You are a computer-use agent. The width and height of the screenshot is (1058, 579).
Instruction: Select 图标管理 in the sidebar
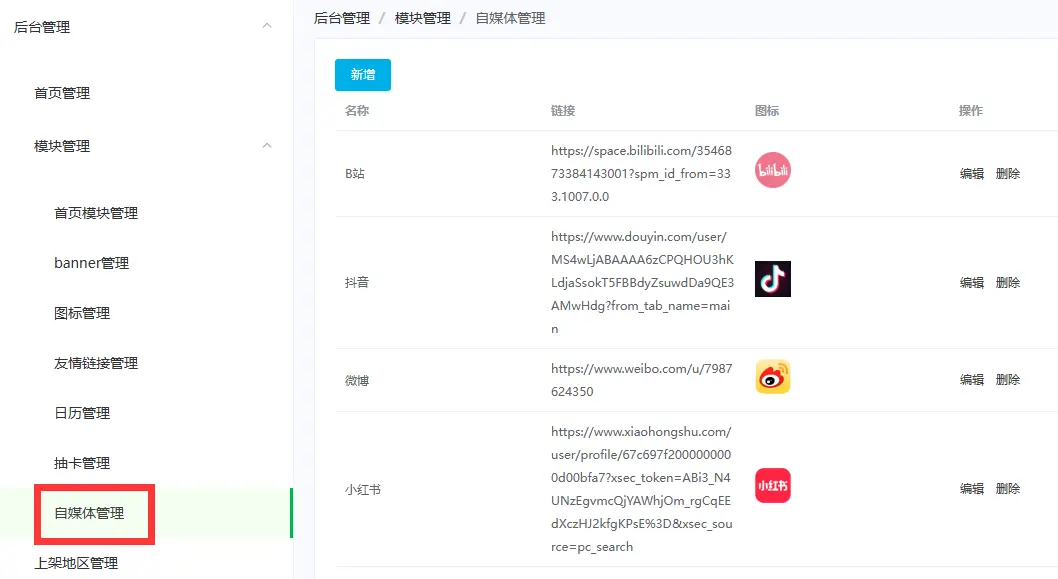[82, 313]
